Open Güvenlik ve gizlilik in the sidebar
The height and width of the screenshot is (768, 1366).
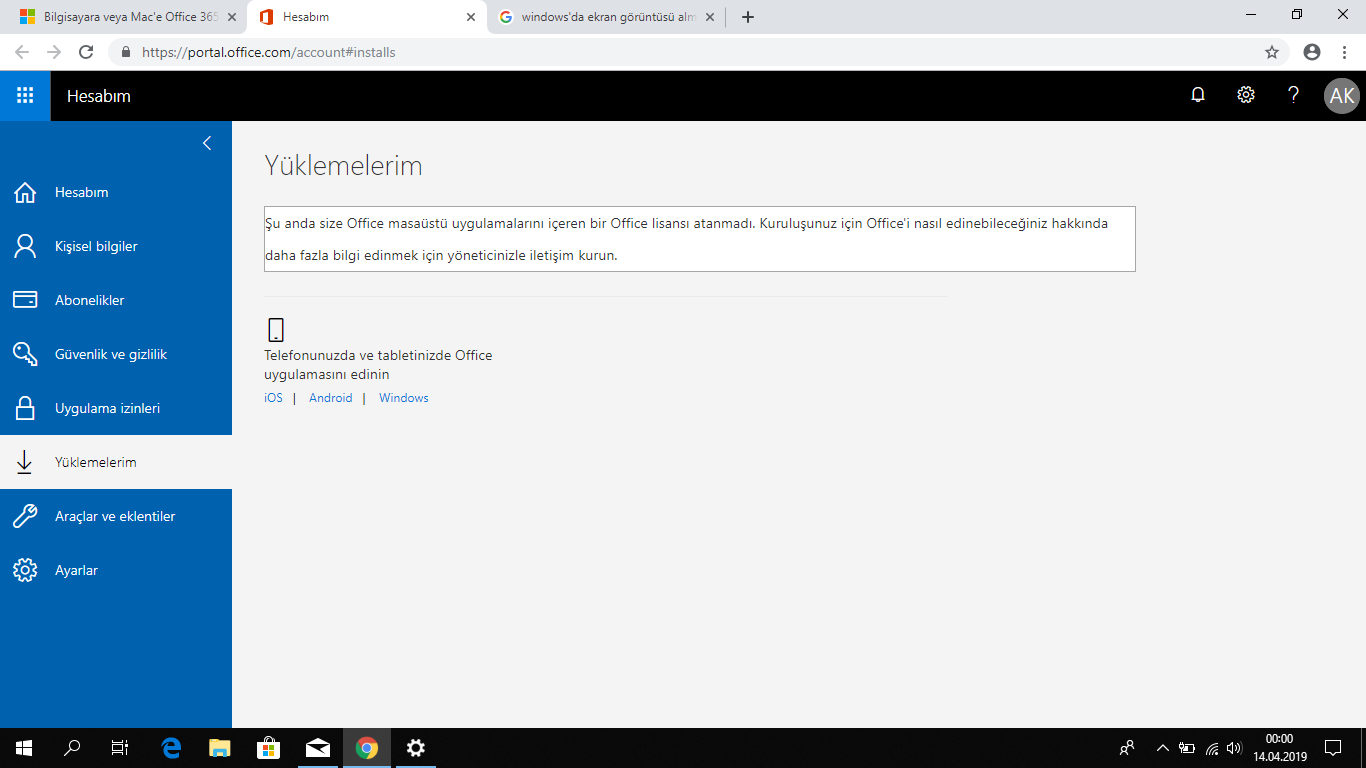pyautogui.click(x=116, y=354)
